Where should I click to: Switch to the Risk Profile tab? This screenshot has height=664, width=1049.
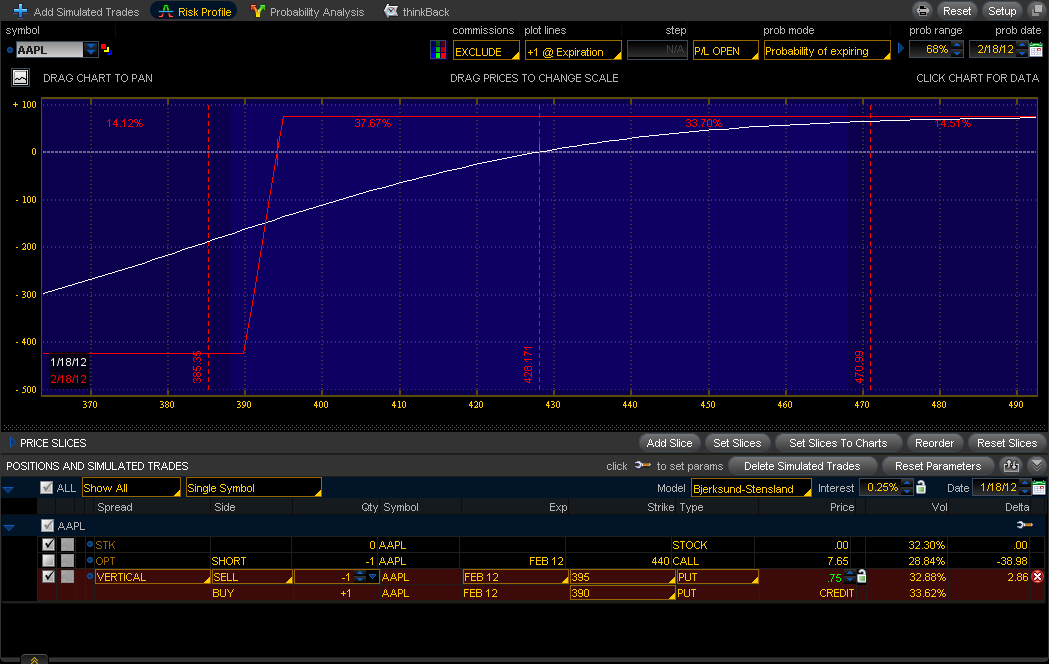195,11
